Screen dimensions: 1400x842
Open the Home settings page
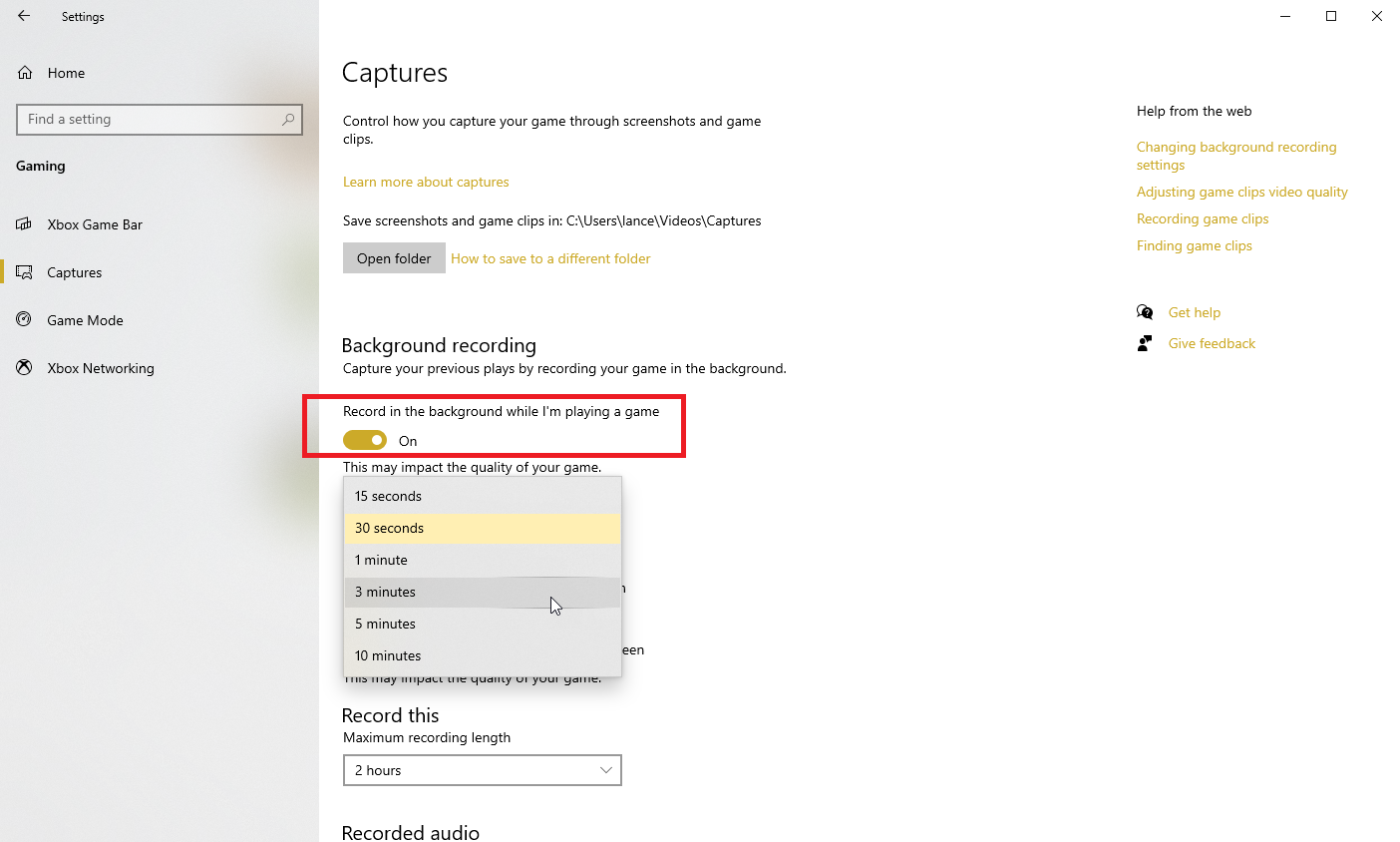[66, 73]
